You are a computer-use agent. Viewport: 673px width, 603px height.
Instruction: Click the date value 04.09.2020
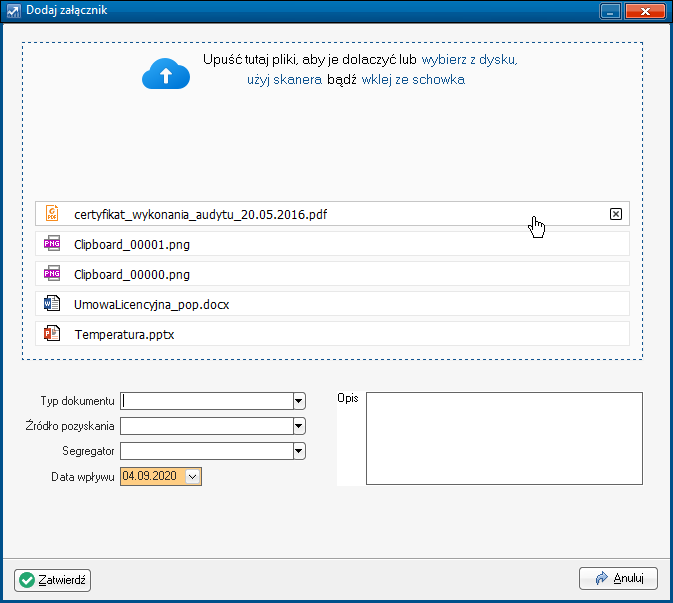click(x=149, y=476)
